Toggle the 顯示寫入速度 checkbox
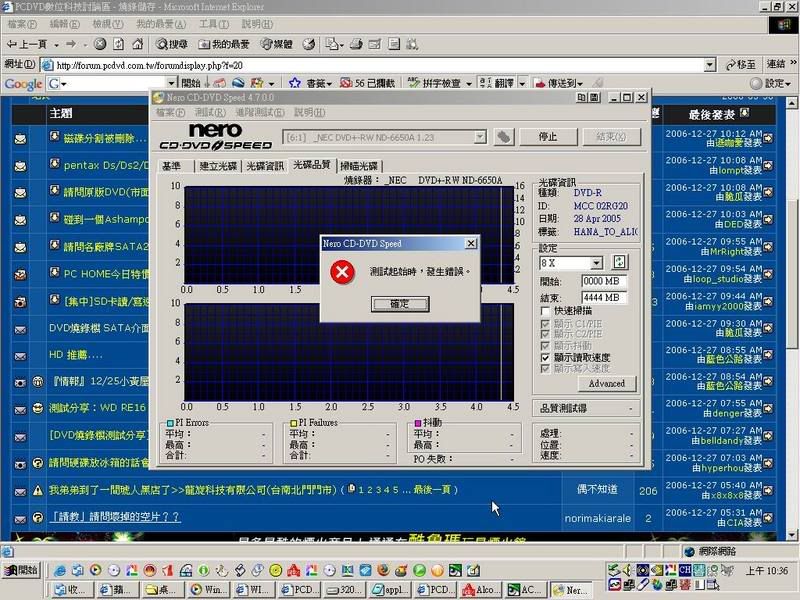The image size is (800, 600). click(x=545, y=368)
